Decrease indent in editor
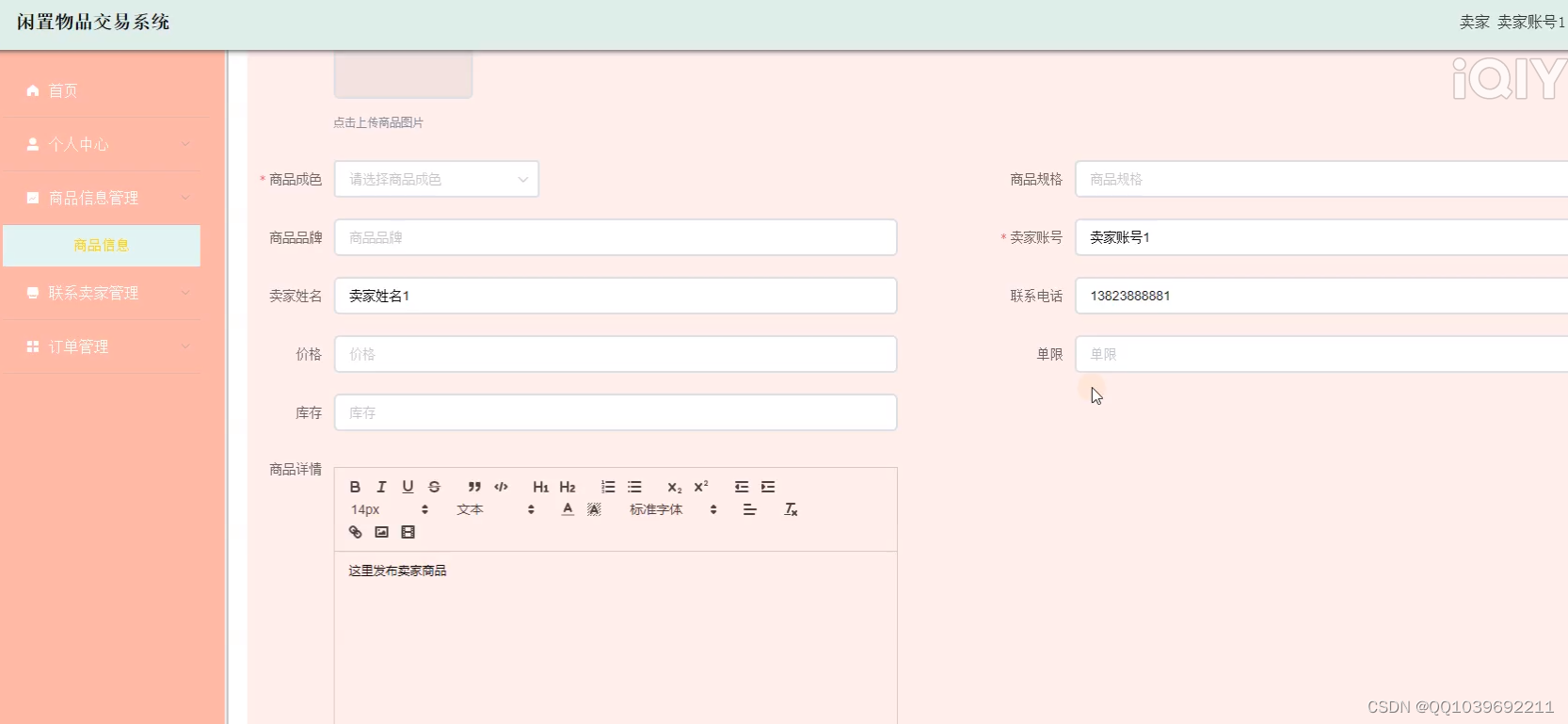The height and width of the screenshot is (724, 1568). click(742, 487)
